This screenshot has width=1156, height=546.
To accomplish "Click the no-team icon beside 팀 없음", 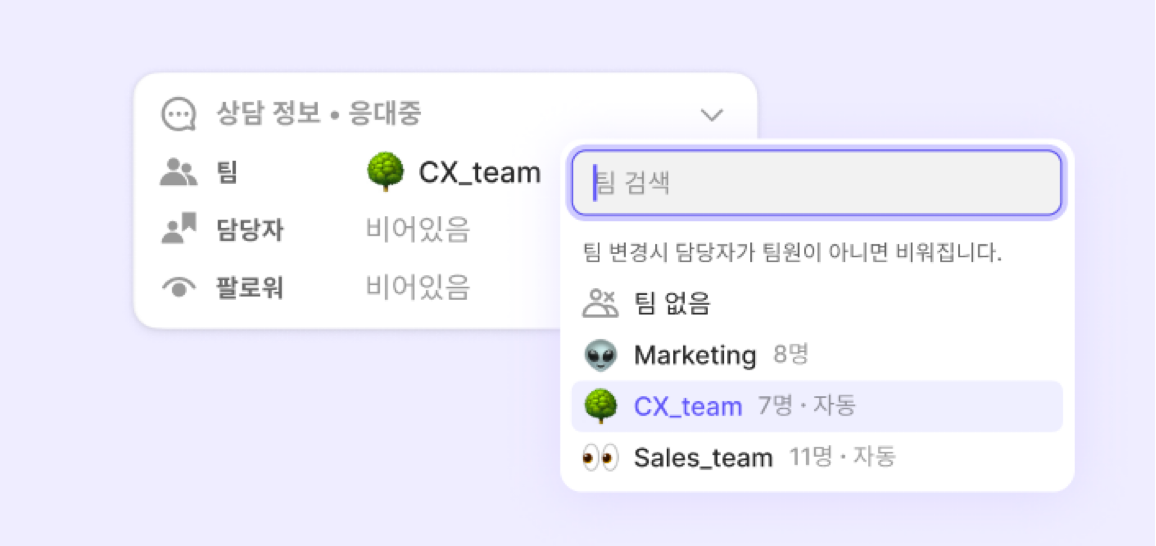I will click(601, 303).
